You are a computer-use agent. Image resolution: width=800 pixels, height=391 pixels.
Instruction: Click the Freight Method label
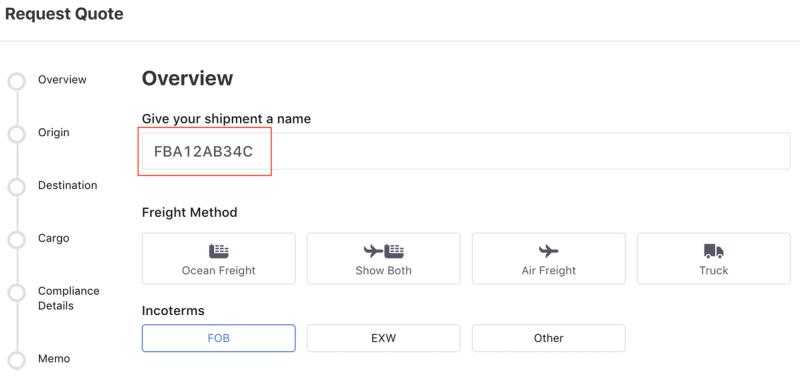[x=189, y=212]
